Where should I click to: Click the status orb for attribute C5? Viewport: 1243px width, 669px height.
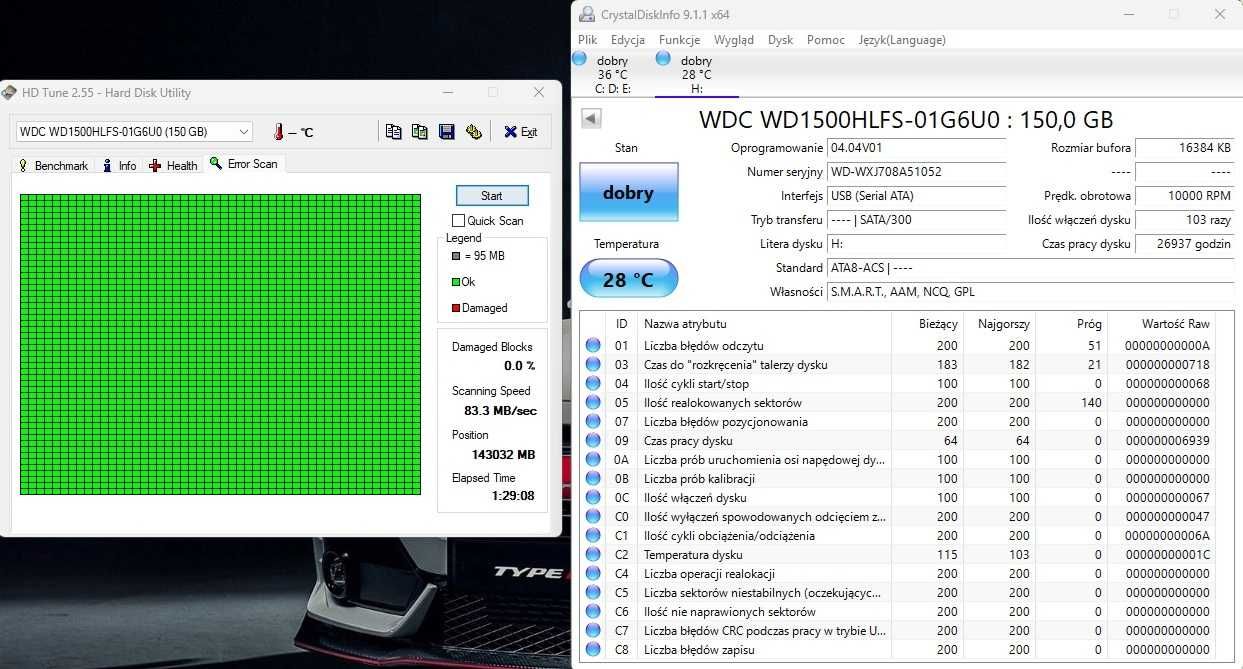click(593, 592)
